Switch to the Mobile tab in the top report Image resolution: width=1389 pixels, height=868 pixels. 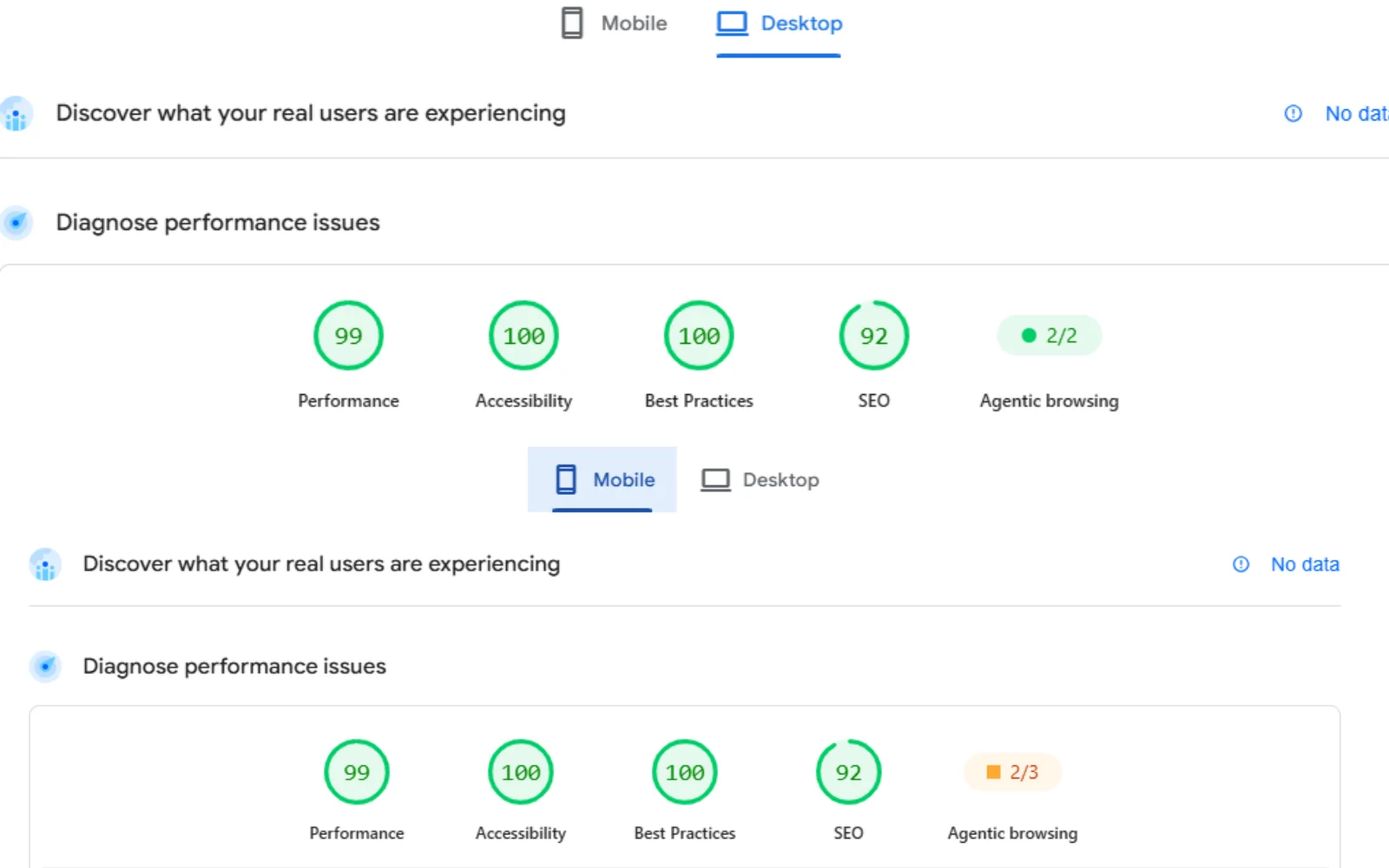coord(614,23)
